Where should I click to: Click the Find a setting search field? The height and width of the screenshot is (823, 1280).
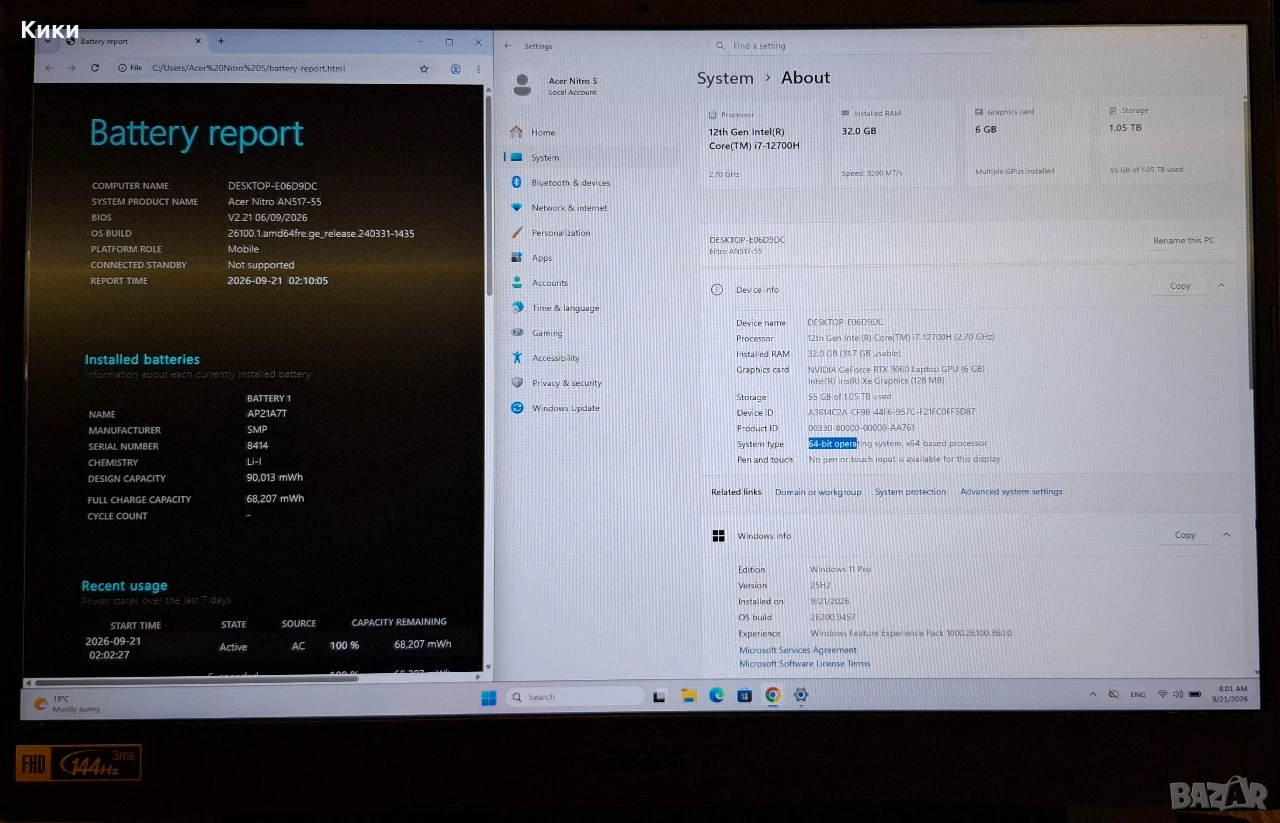869,46
